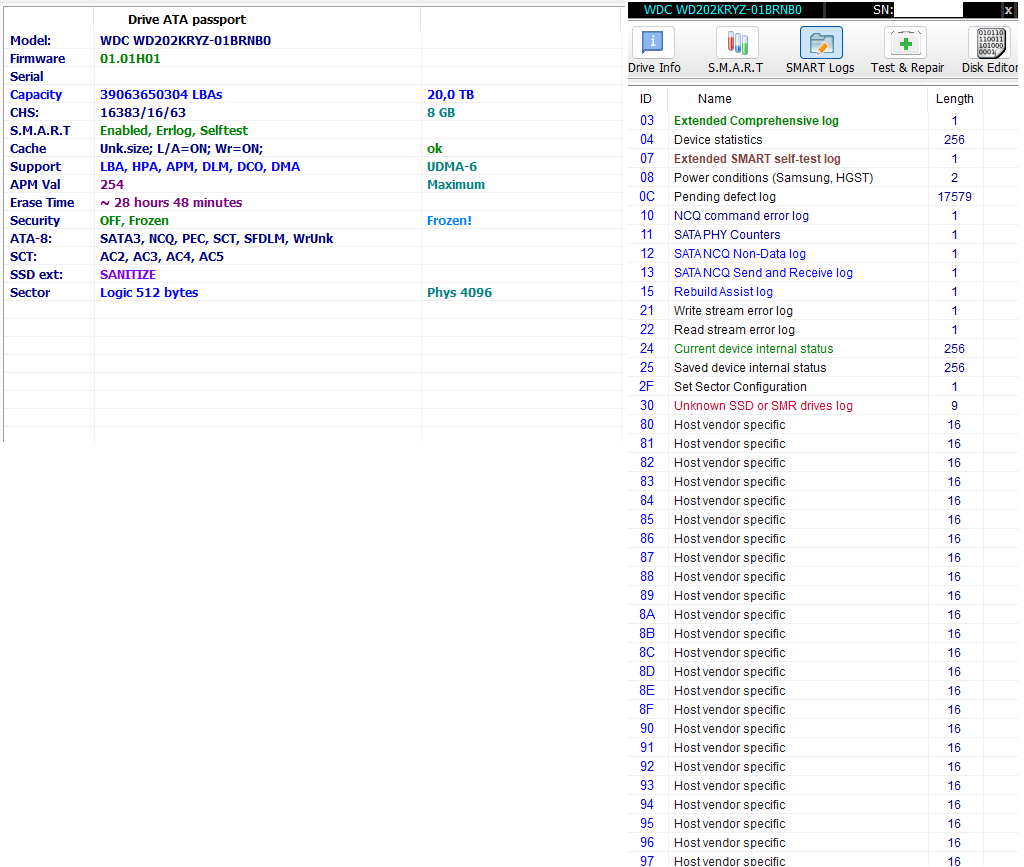Select Host vendor specific log ID 93
1024x867 pixels.
823,785
